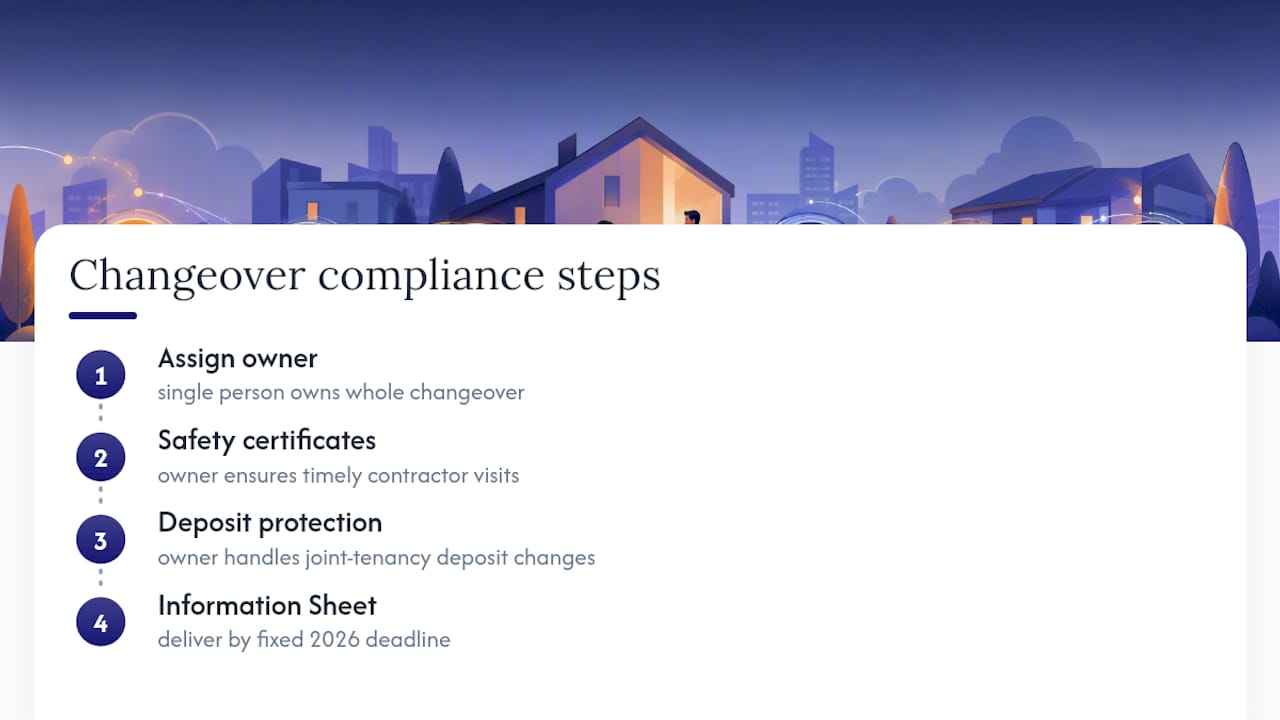Click 'owner ensures timely contractor visits' text

[338, 475]
